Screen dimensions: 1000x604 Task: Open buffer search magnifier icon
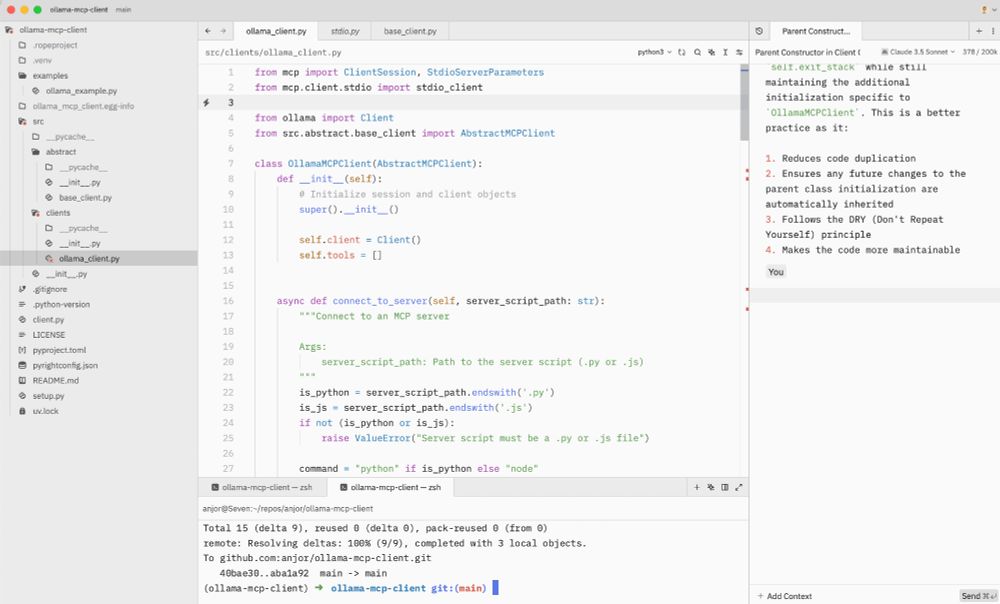pos(697,52)
